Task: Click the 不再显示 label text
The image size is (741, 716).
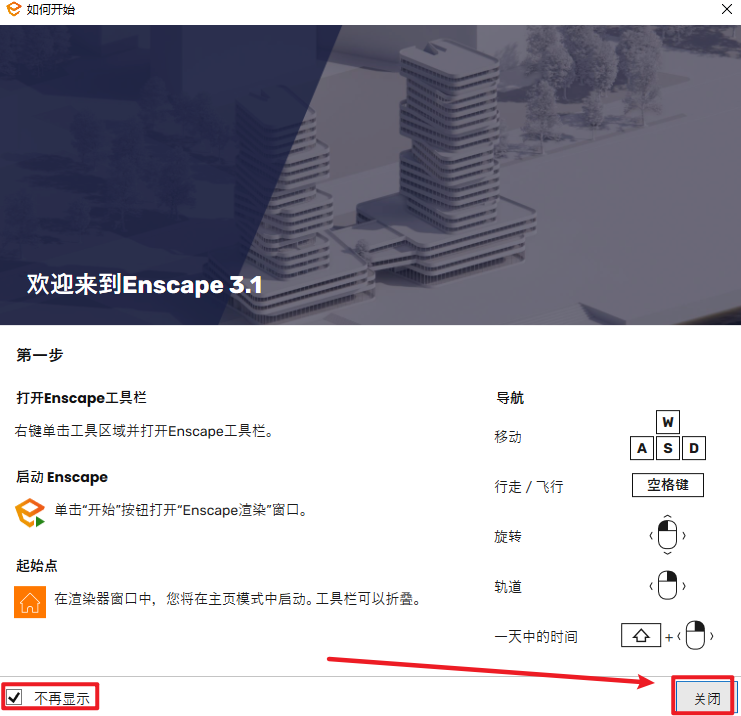Action: pyautogui.click(x=62, y=698)
